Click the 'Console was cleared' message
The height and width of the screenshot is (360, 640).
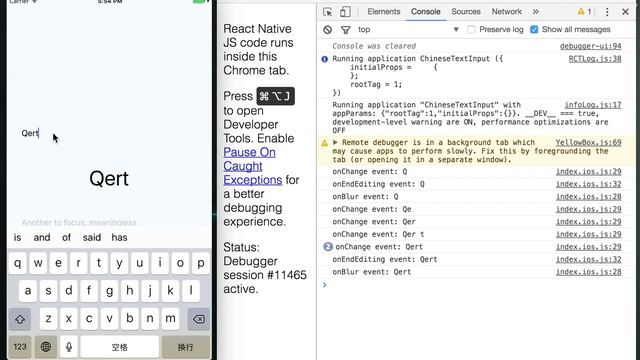tap(374, 46)
